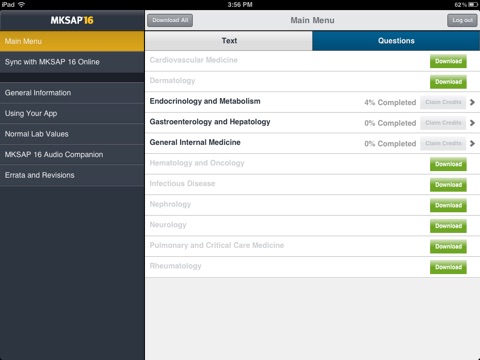
Task: Open Sync with MKSAP 16 Online
Action: click(x=72, y=62)
